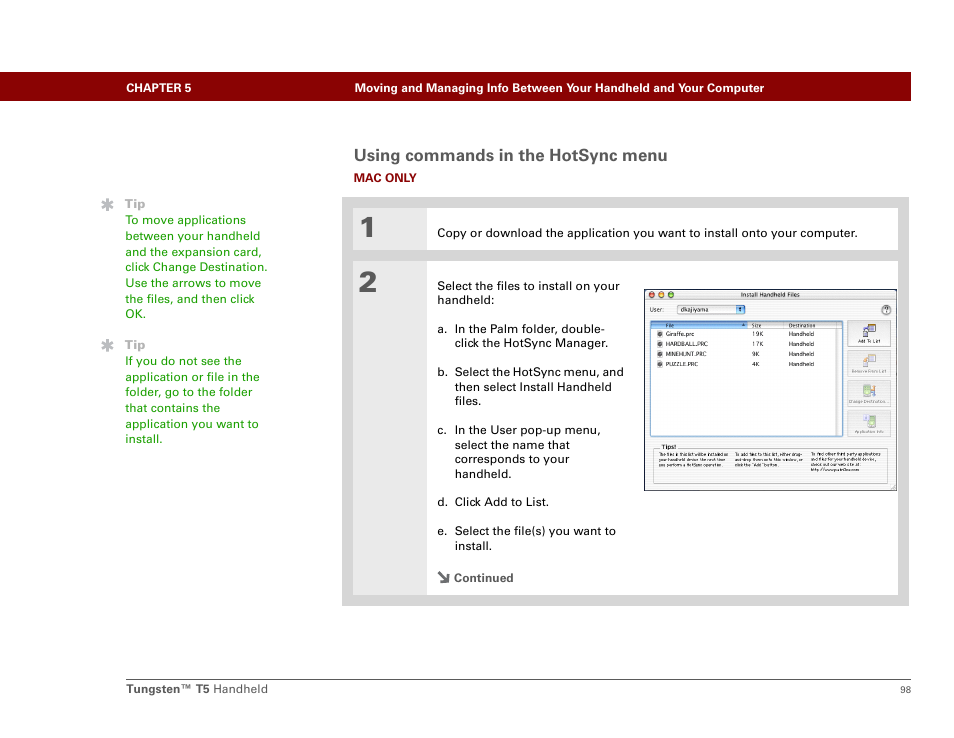Click the 4K size value
This screenshot has height=738, width=954.
[756, 364]
